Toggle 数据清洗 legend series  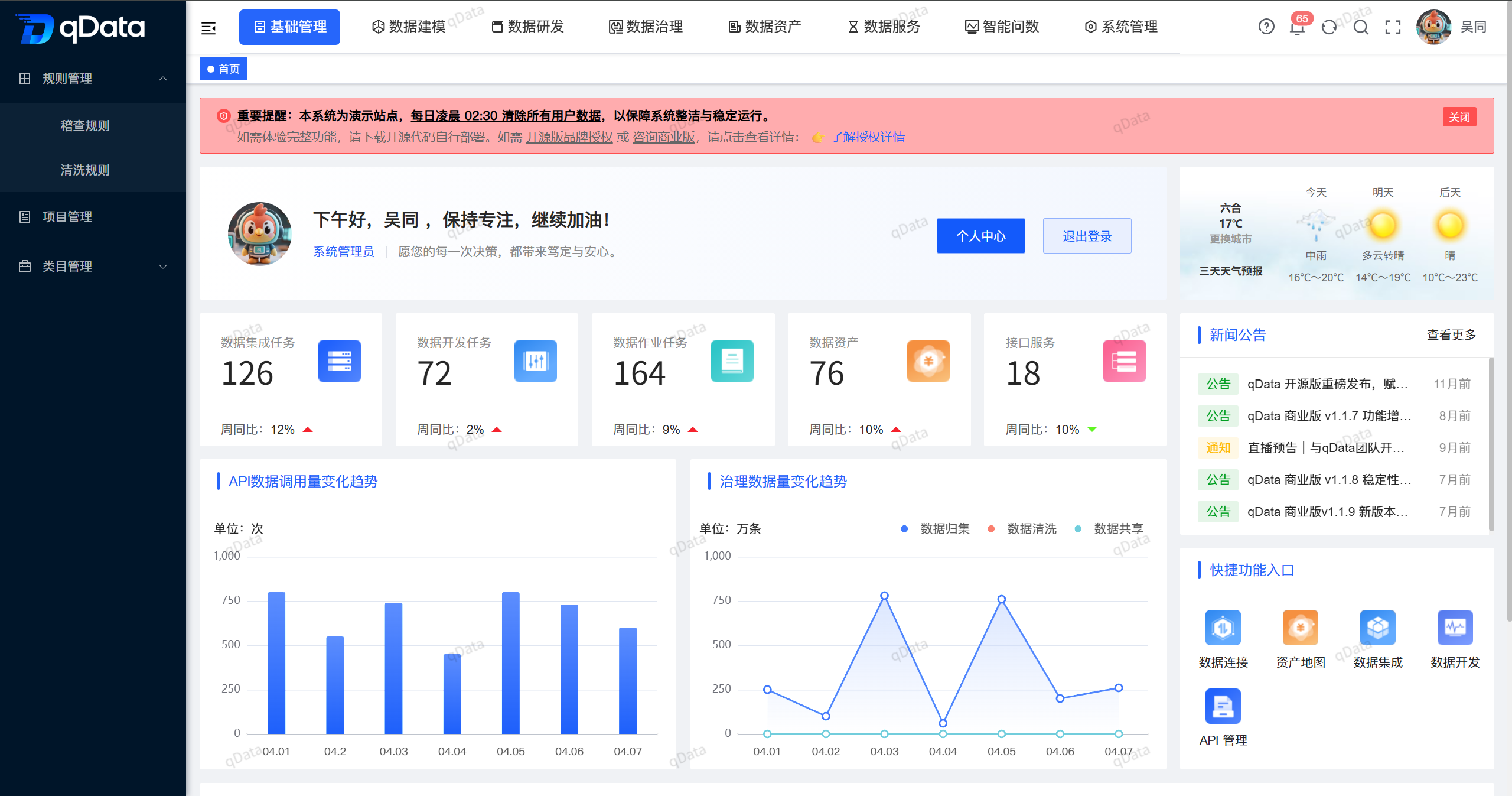1022,529
